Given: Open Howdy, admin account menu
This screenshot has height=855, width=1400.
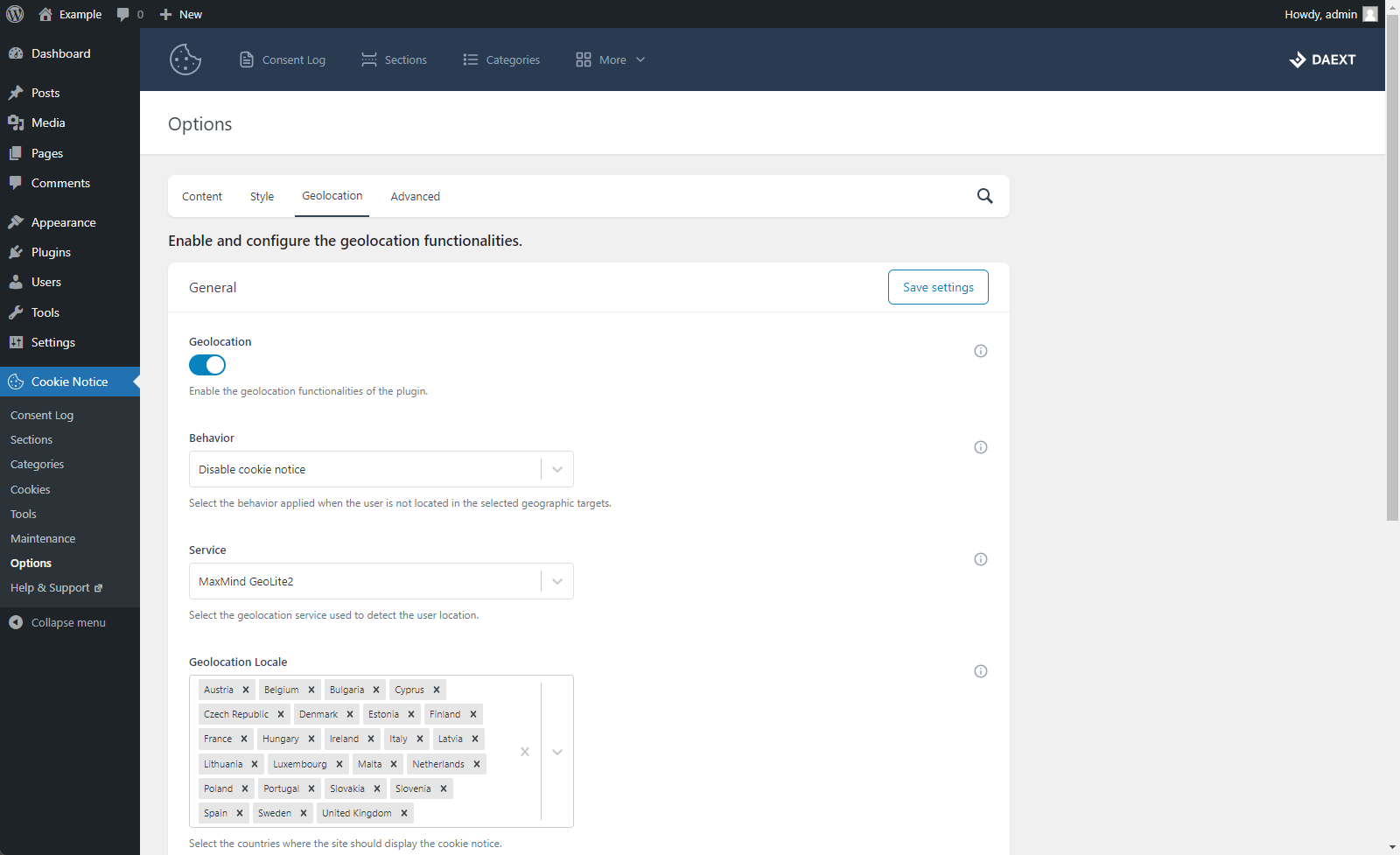Looking at the screenshot, I should click(1331, 14).
